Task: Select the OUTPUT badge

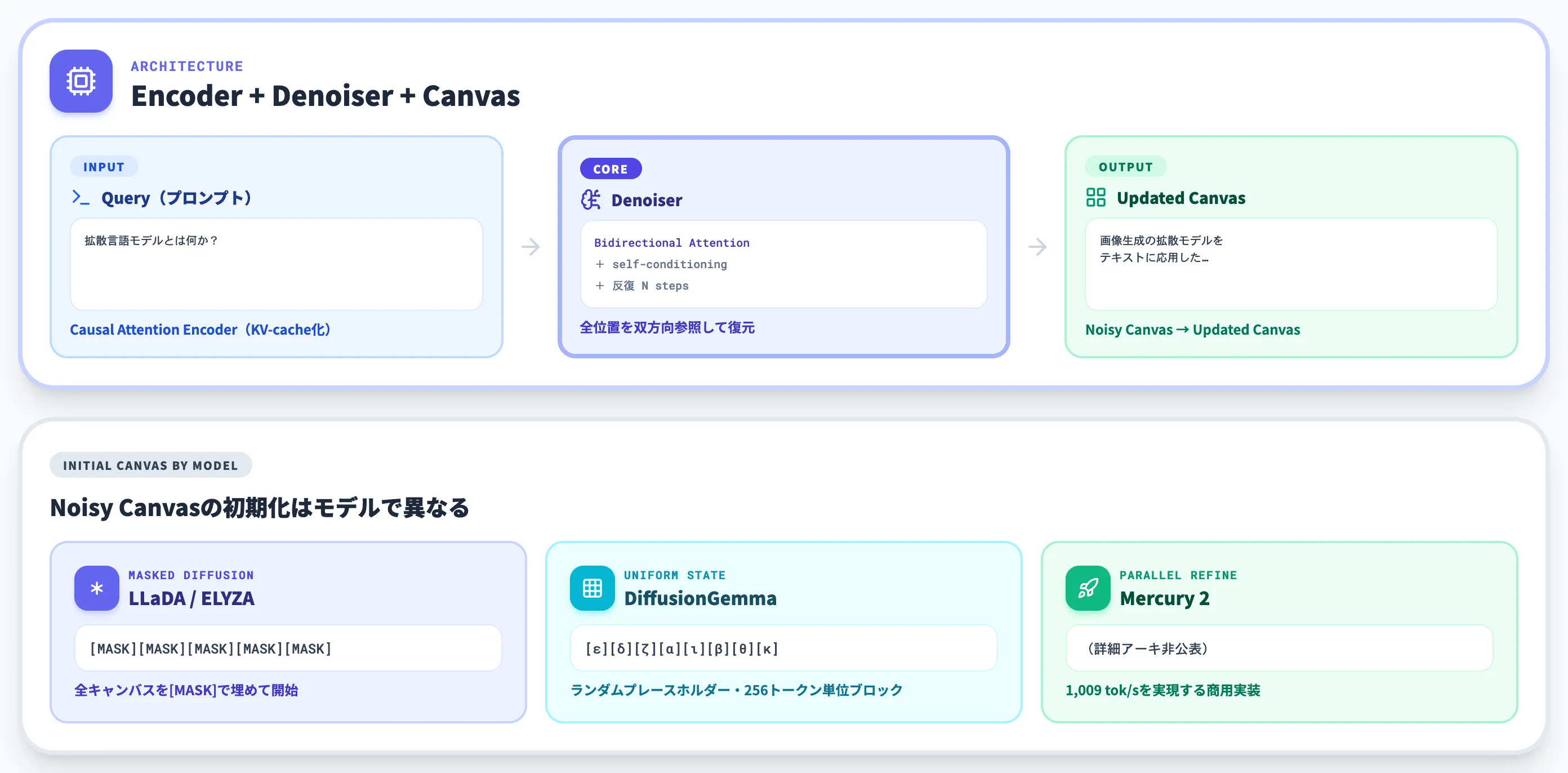Action: (1125, 167)
